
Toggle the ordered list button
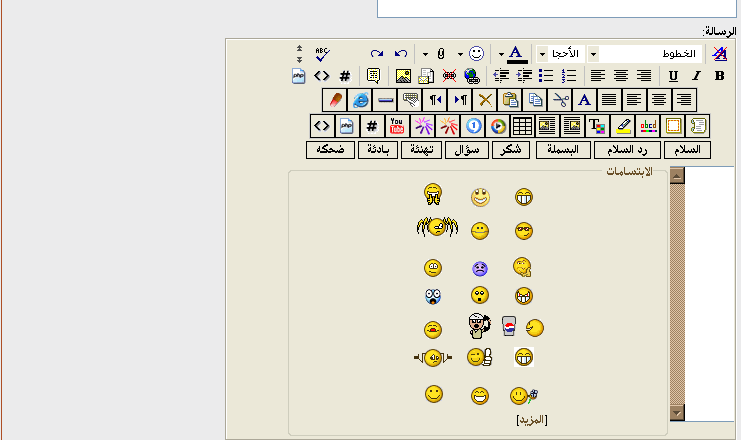[x=569, y=76]
